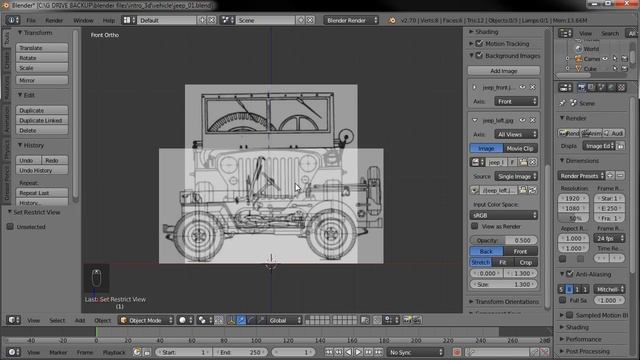Open screen layout browse icon beside Default
Screen dimensions: 640x360
pyautogui.click(x=129, y=20)
